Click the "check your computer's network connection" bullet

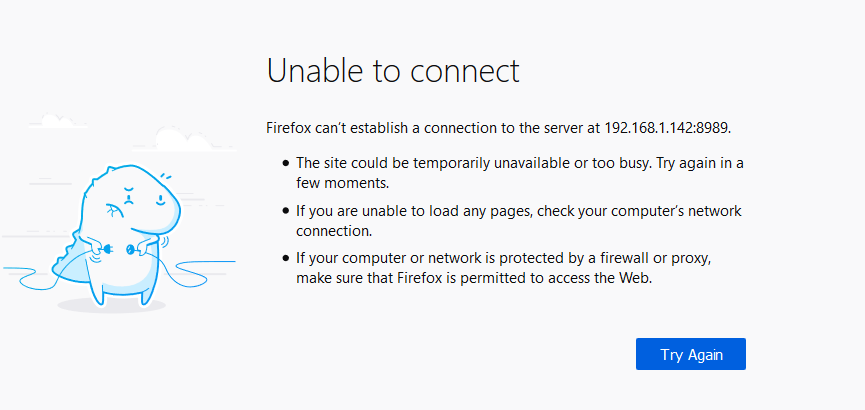[519, 221]
